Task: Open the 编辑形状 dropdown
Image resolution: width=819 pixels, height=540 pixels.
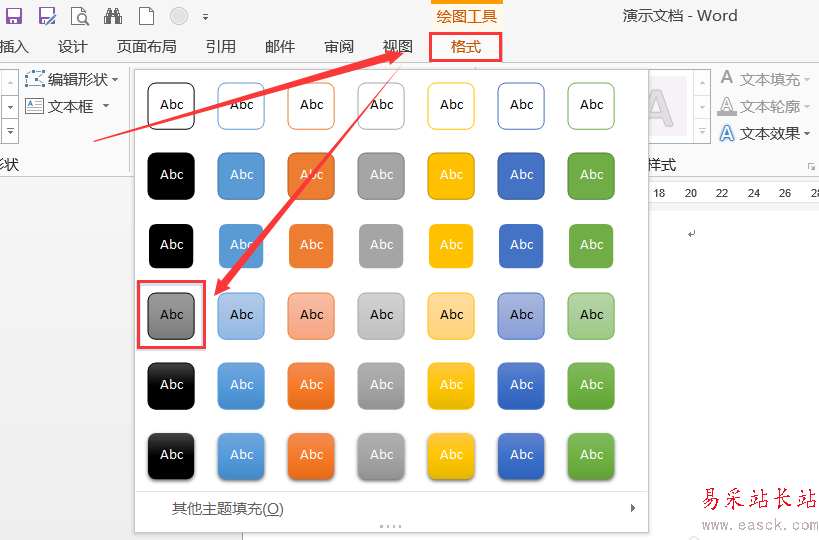Action: [72, 79]
